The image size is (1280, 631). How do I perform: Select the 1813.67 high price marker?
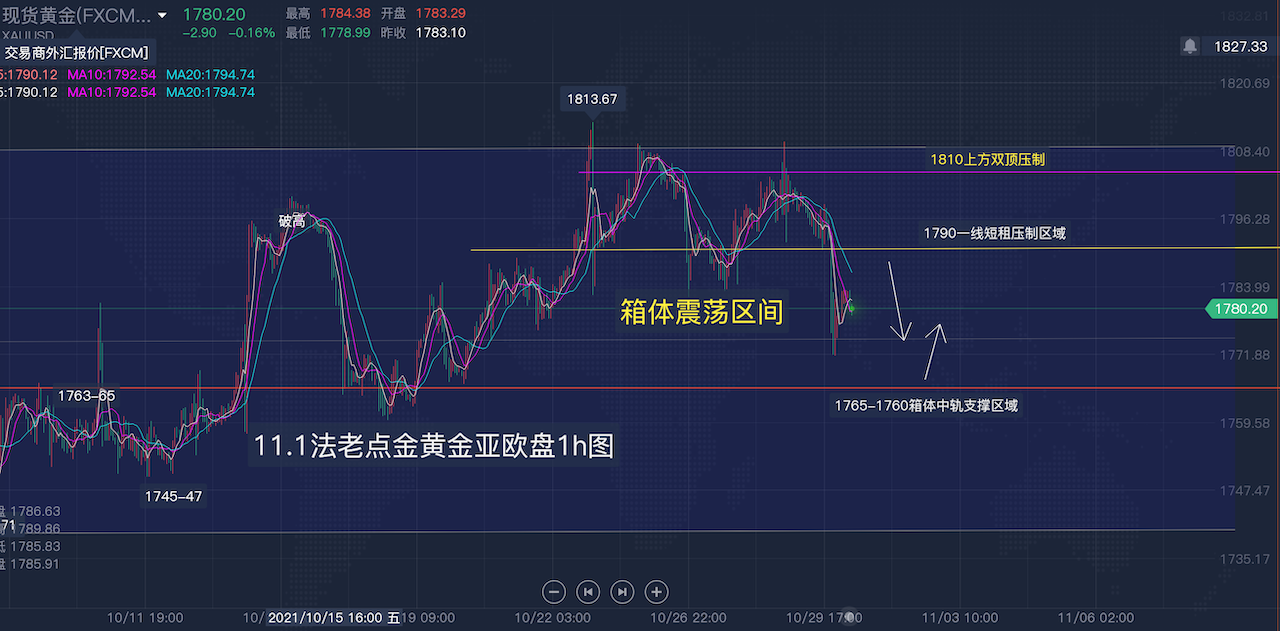click(592, 99)
